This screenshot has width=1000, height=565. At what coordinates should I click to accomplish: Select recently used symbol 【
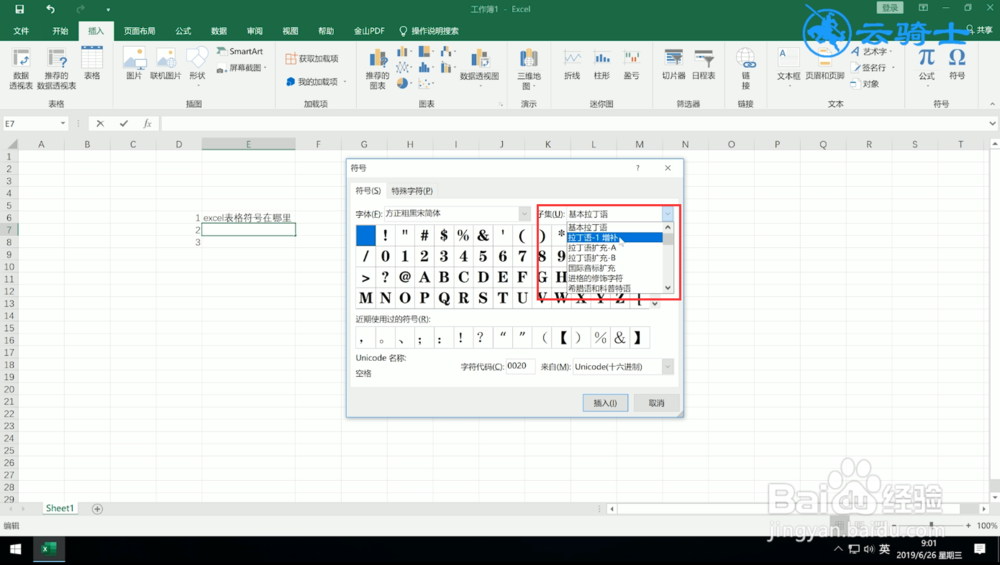coord(563,338)
